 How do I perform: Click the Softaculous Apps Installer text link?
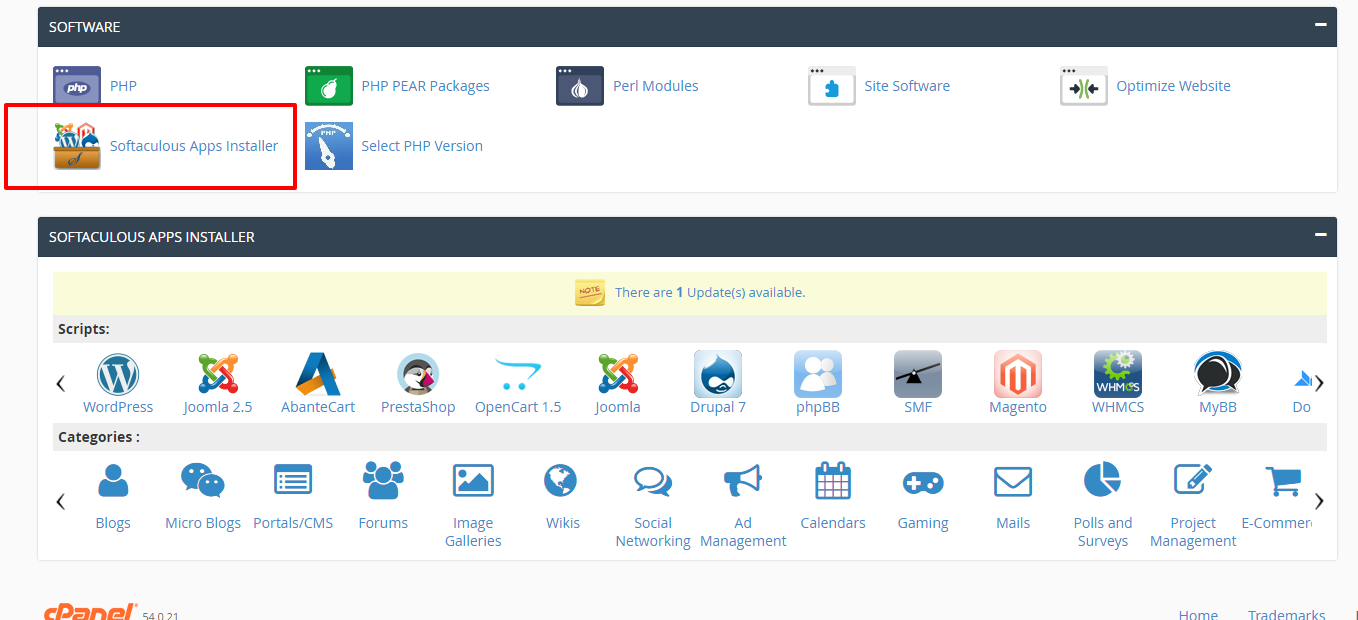point(194,146)
